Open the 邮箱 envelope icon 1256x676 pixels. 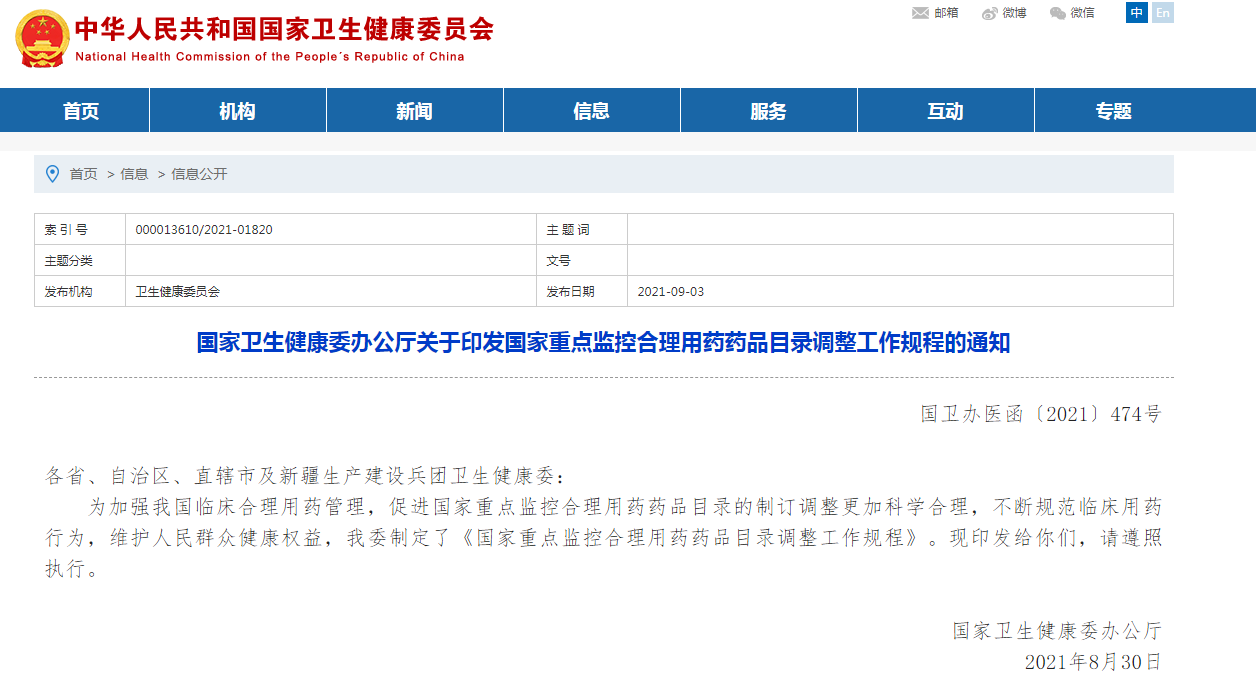pos(921,13)
